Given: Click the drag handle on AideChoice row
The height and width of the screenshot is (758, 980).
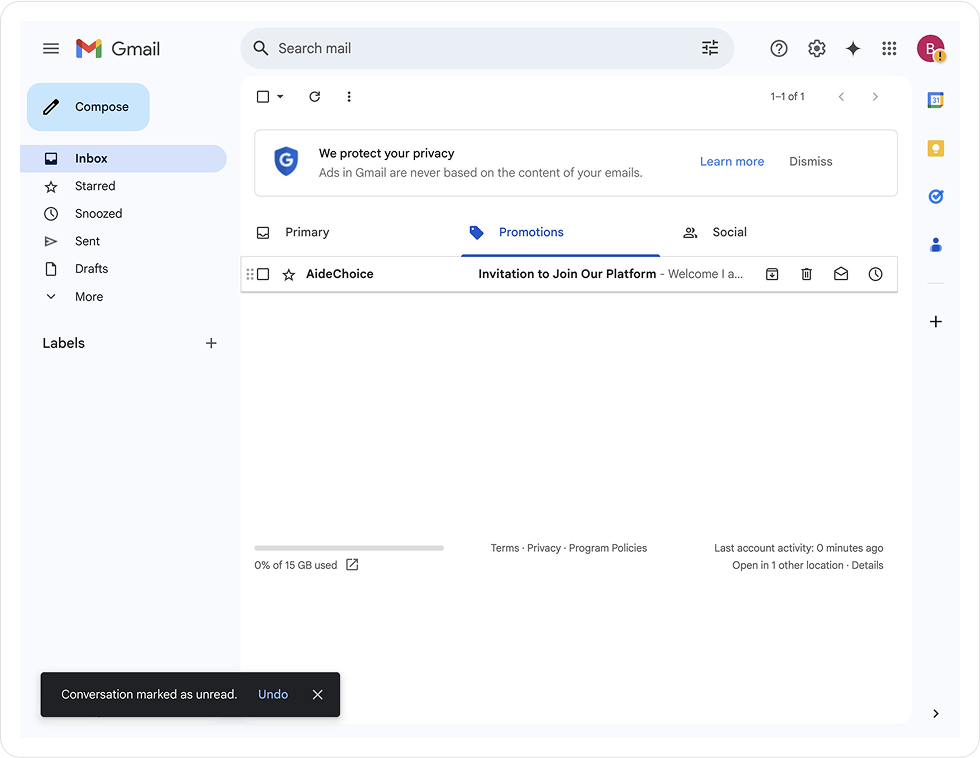Looking at the screenshot, I should [249, 274].
